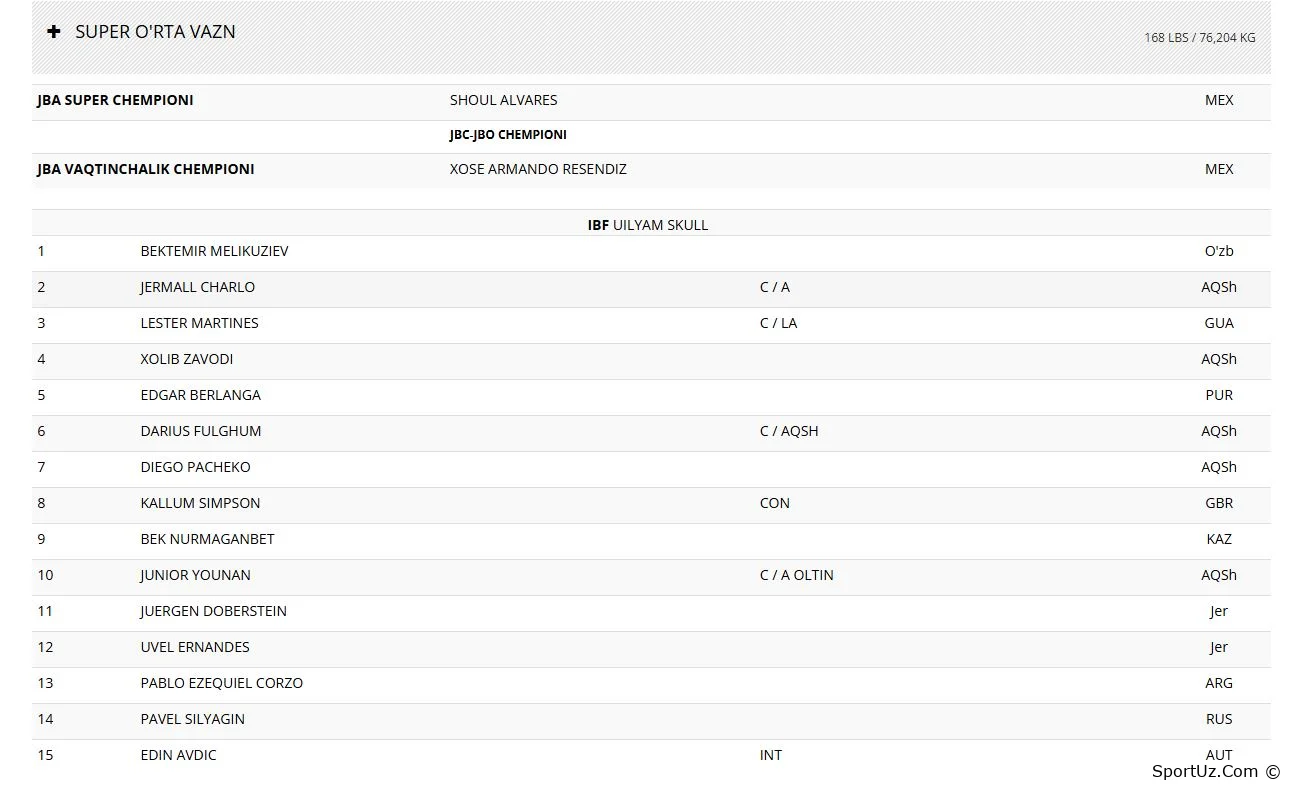This screenshot has width=1290, height=790.
Task: Select XOLIB ZAVODI name
Action: (x=187, y=359)
